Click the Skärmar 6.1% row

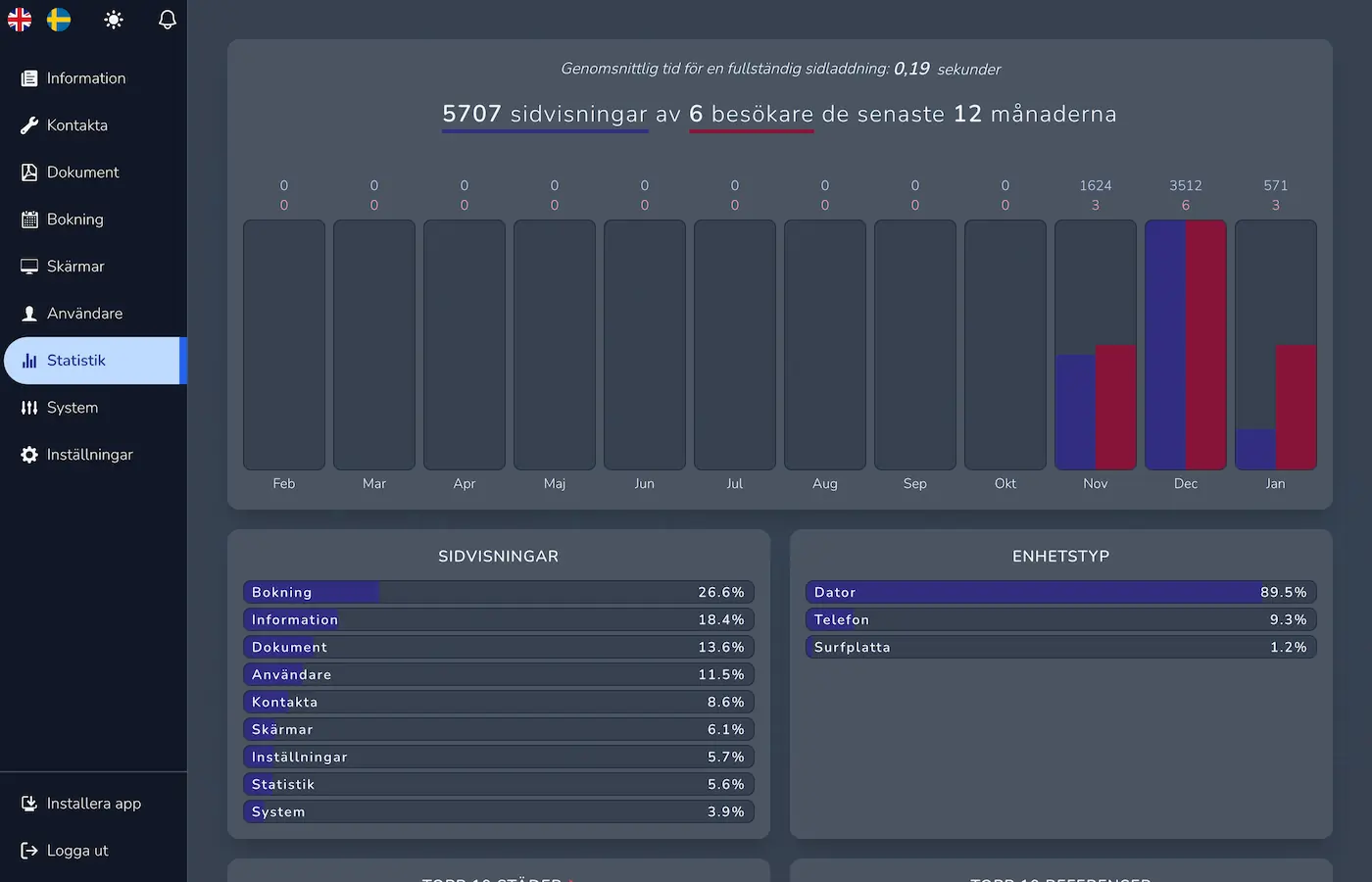(x=499, y=729)
